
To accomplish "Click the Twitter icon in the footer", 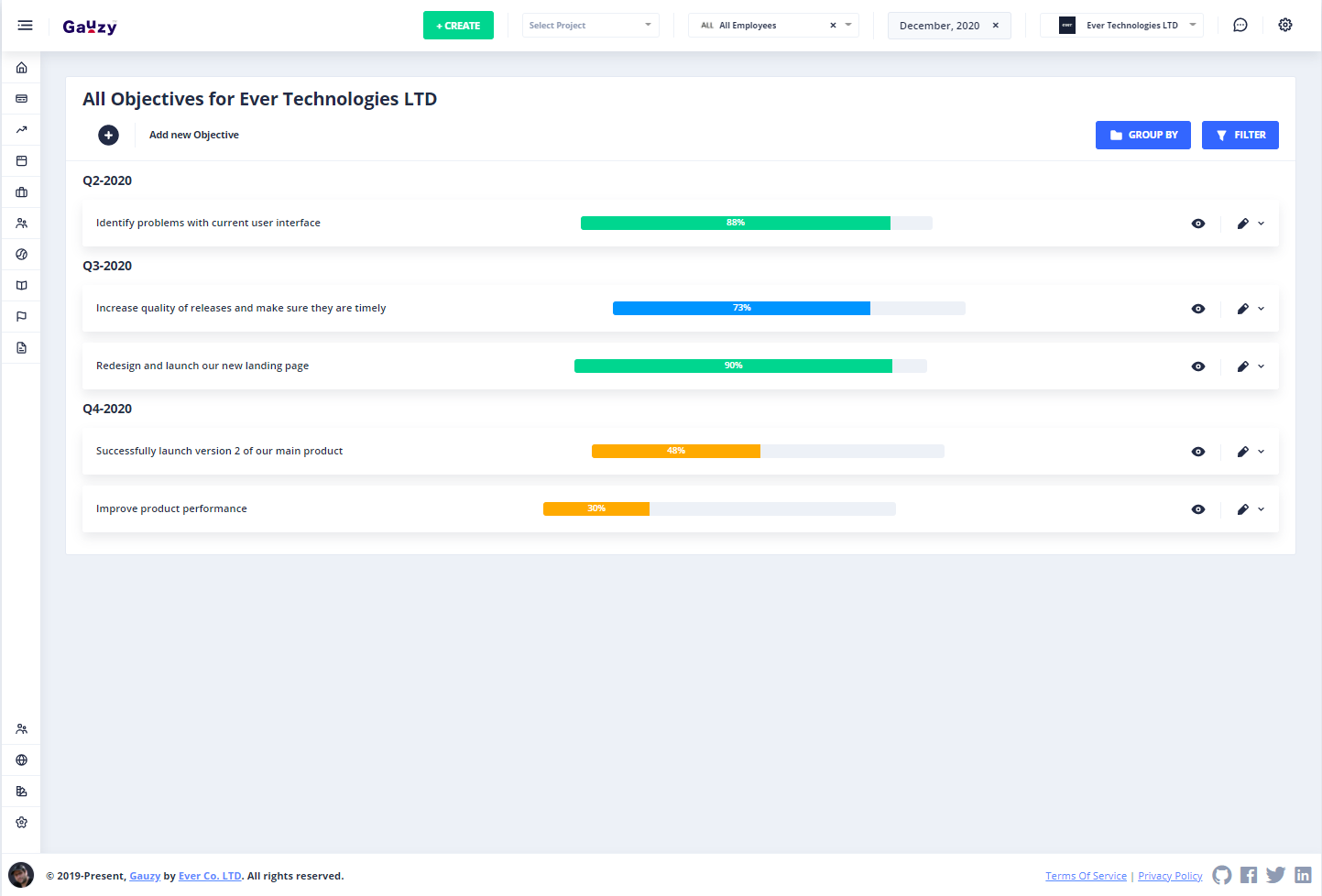I will (x=1275, y=875).
